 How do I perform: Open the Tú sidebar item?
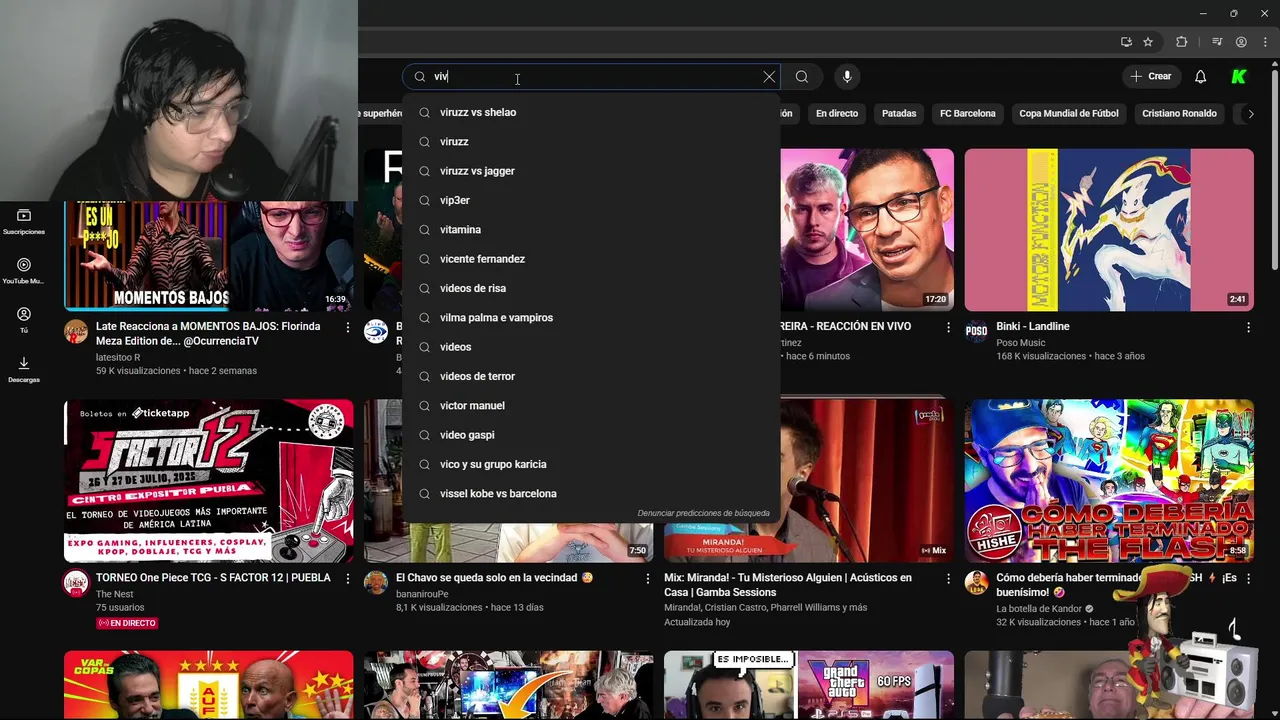click(24, 320)
